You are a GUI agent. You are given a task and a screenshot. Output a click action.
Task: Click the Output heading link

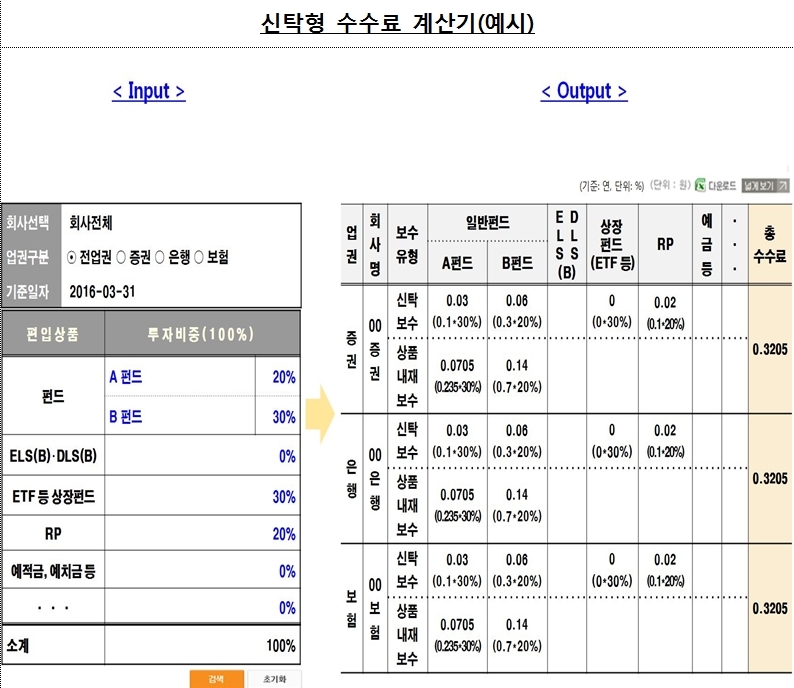[x=584, y=91]
